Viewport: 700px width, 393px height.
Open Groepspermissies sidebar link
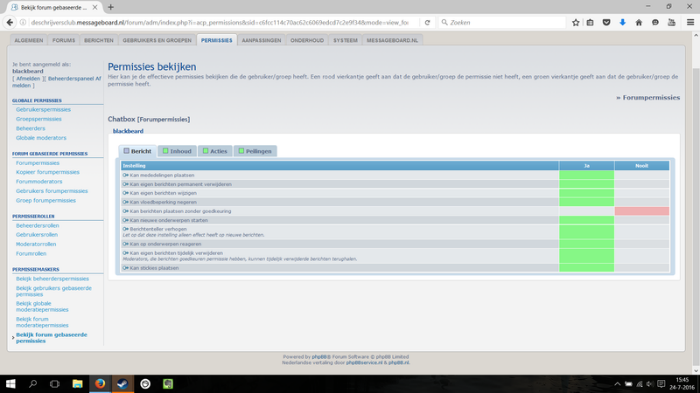tap(39, 119)
